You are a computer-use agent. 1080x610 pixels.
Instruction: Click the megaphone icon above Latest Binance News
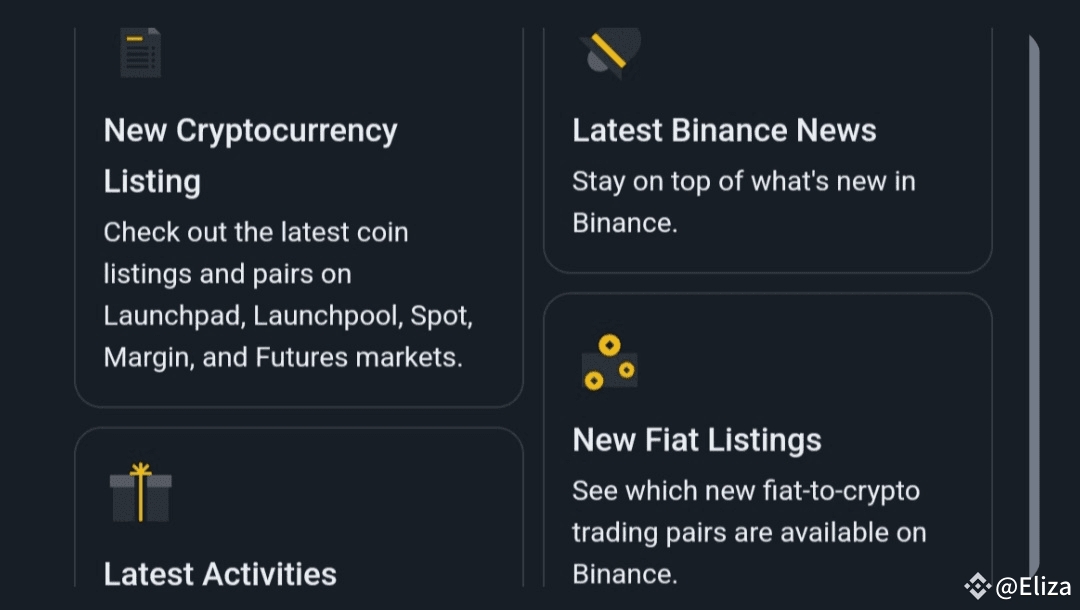pyautogui.click(x=609, y=52)
